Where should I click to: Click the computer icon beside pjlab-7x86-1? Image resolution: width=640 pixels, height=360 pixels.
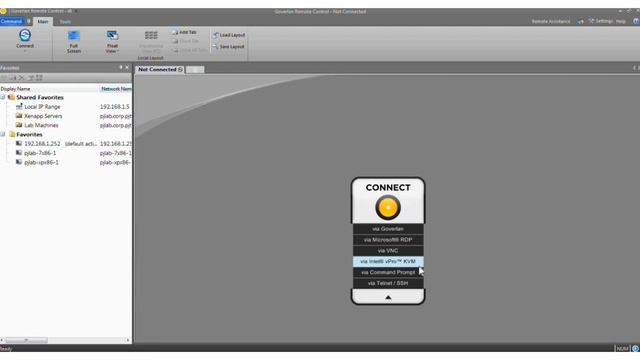(x=19, y=153)
